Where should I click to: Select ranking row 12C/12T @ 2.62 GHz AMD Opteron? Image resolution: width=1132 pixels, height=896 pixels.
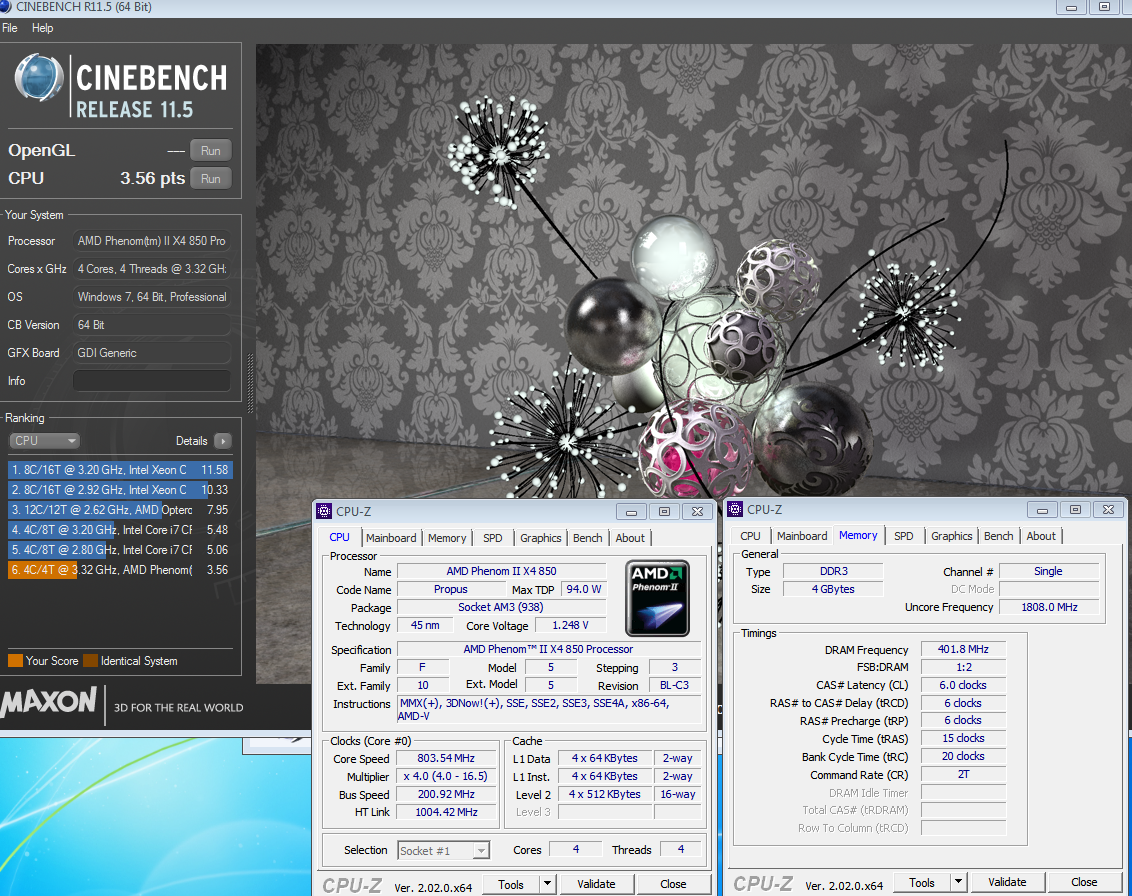121,510
